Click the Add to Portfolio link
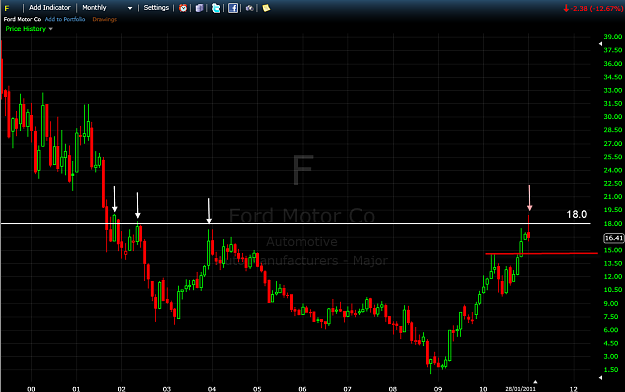This screenshot has height=392, width=625. point(65,19)
